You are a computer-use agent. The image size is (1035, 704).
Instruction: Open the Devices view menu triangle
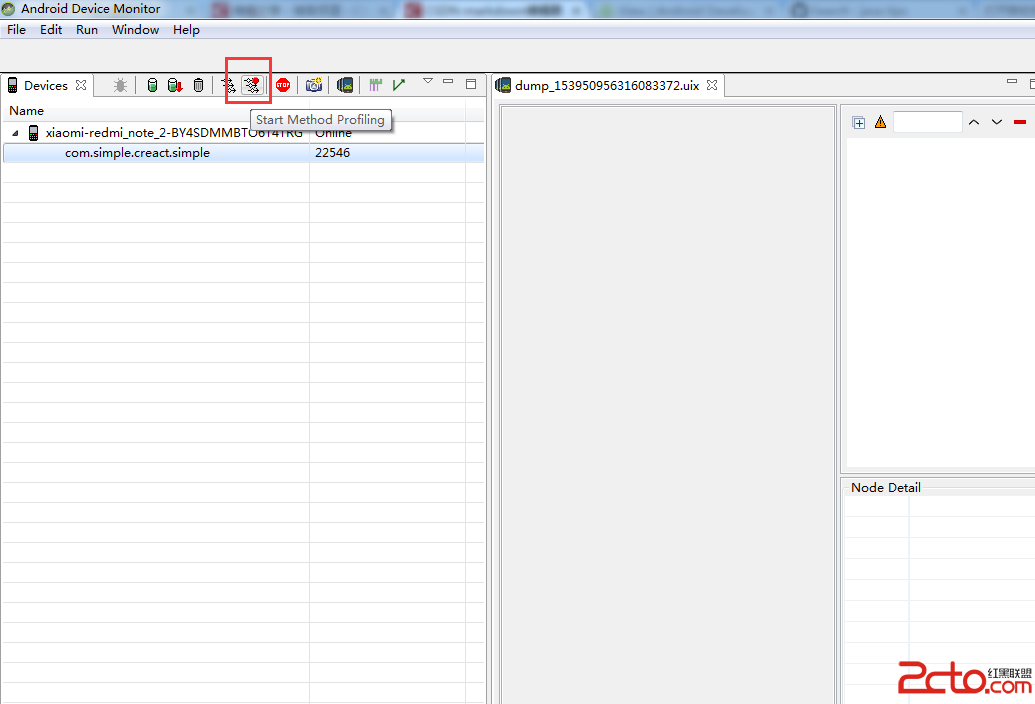[x=428, y=81]
